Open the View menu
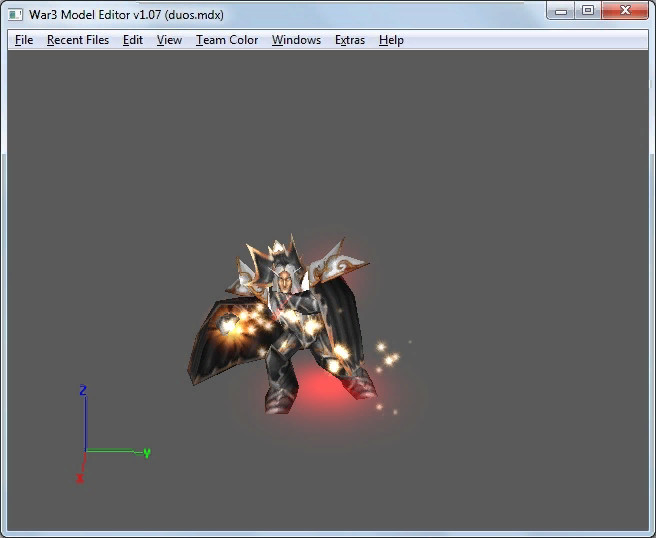The width and height of the screenshot is (656, 538). click(x=169, y=40)
